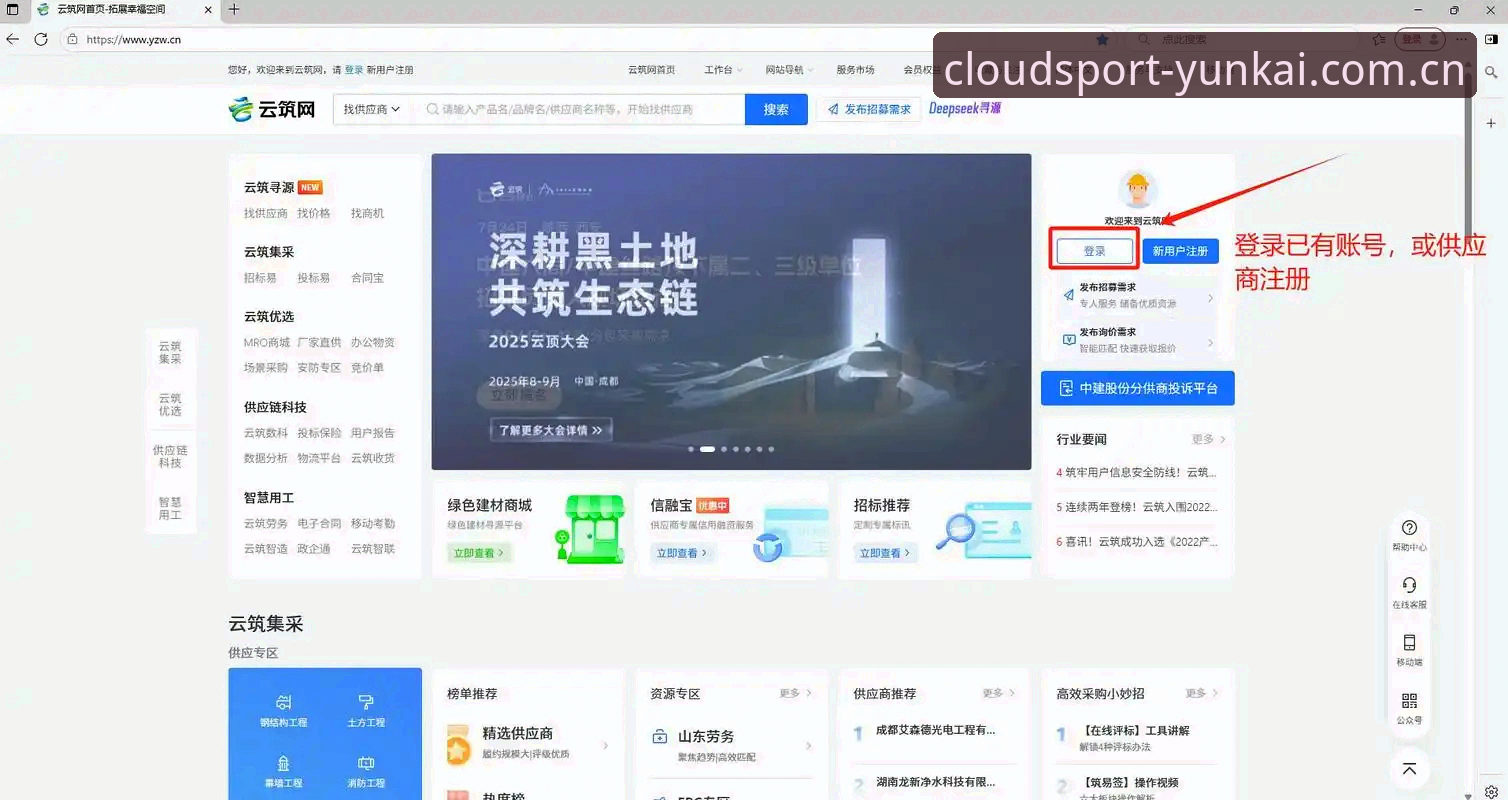This screenshot has width=1508, height=800.
Task: Open 招标易 link under 云筑集采
Action: 260,277
